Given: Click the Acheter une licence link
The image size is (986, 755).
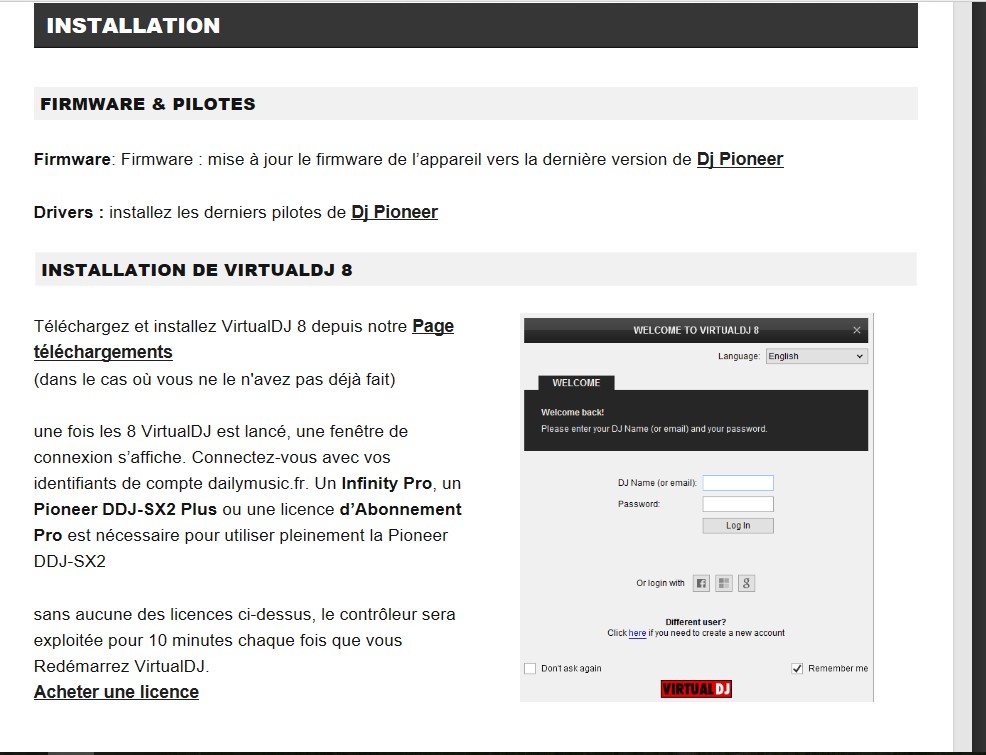Looking at the screenshot, I should point(116,692).
